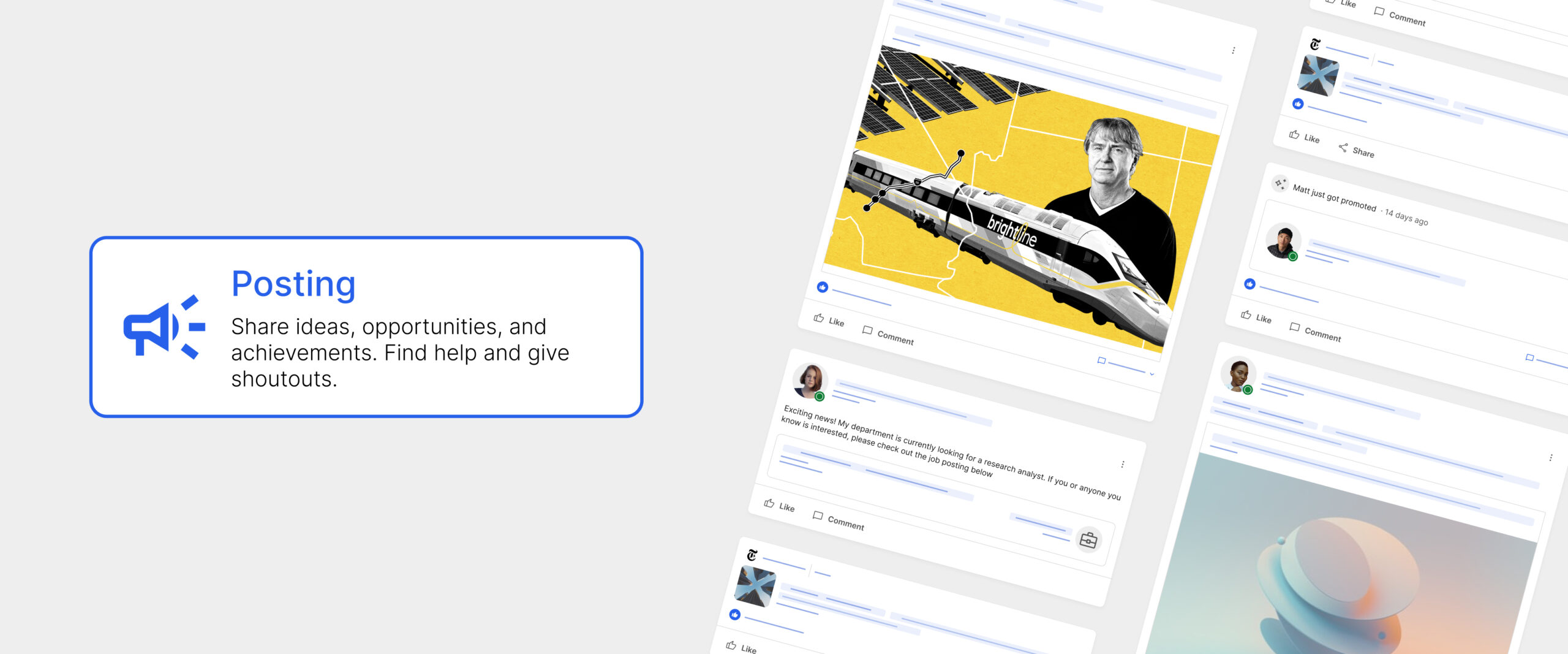This screenshot has height=654, width=1568.
Task: Click the blue thumbs-up reaction on Matt's promotion post
Action: click(x=1249, y=284)
